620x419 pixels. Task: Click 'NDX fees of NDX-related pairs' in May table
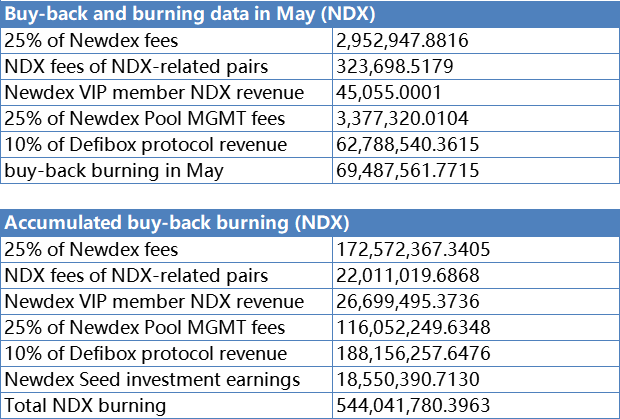136,67
